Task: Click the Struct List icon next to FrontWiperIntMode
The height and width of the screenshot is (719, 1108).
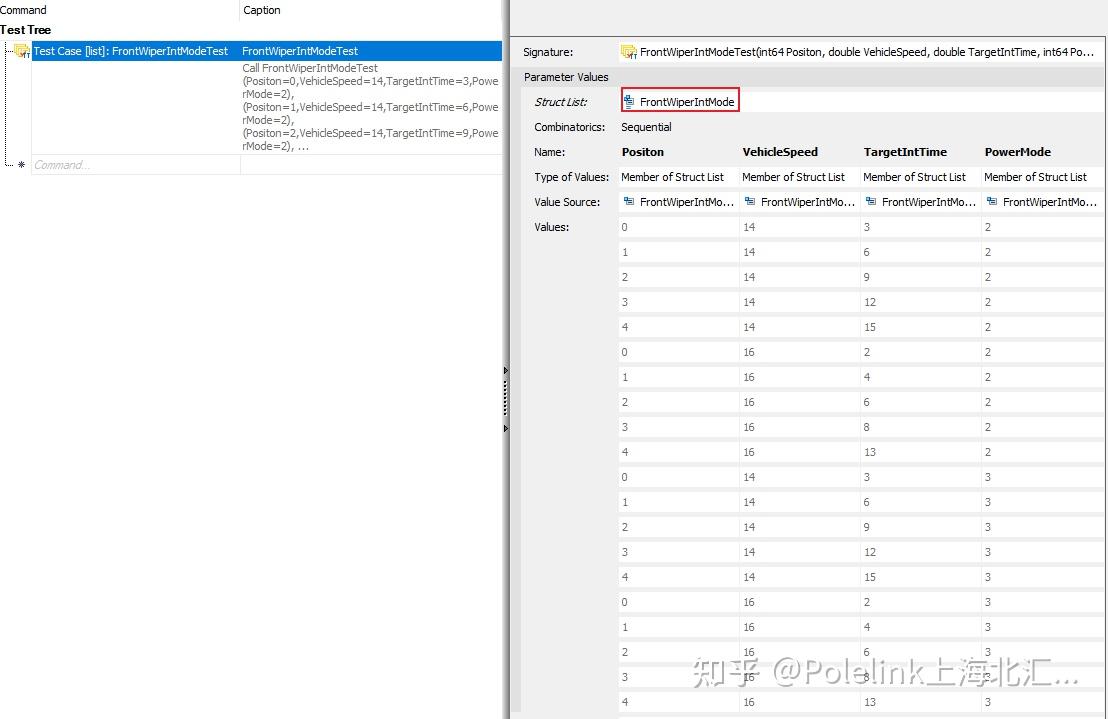Action: 630,101
